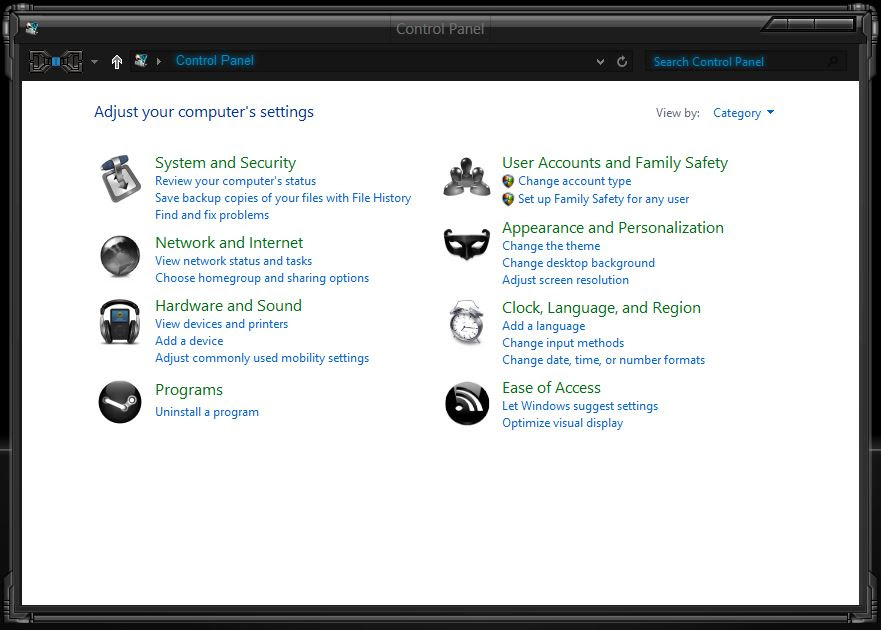This screenshot has height=630, width=881.
Task: Open Choose homegroup and sharing options
Action: pyautogui.click(x=262, y=278)
